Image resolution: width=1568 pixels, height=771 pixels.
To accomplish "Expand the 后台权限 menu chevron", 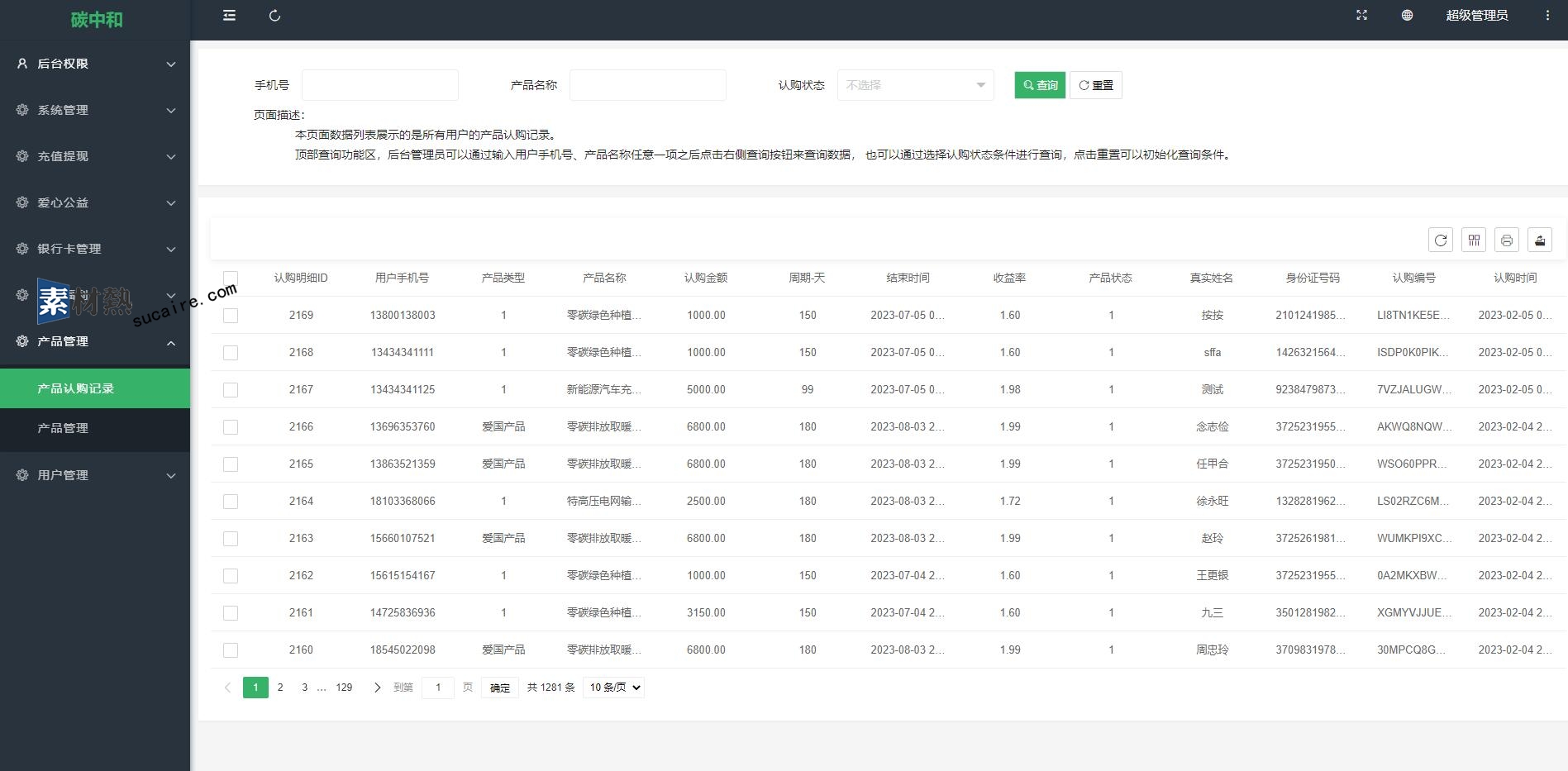I will 171,64.
